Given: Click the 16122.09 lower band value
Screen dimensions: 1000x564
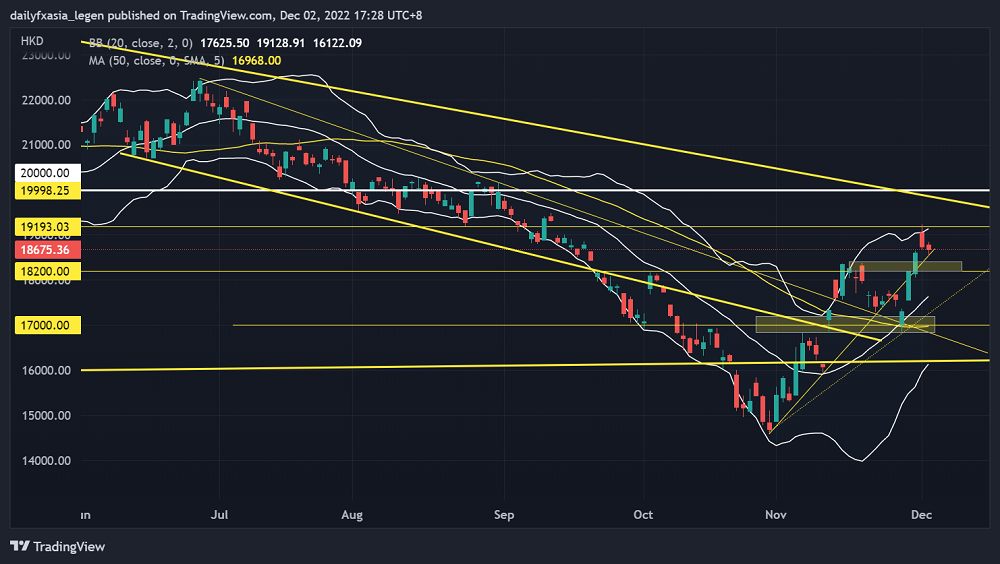Looking at the screenshot, I should 337,43.
